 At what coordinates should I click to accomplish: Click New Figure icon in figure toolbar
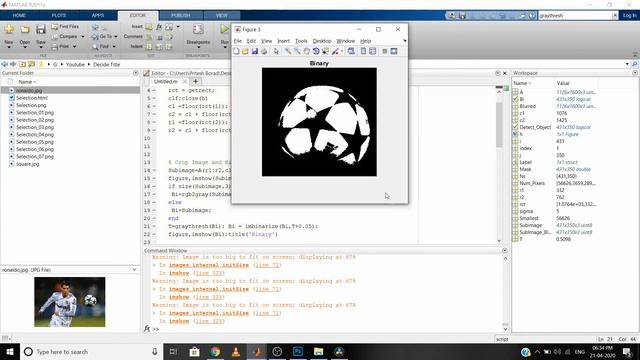(x=236, y=51)
